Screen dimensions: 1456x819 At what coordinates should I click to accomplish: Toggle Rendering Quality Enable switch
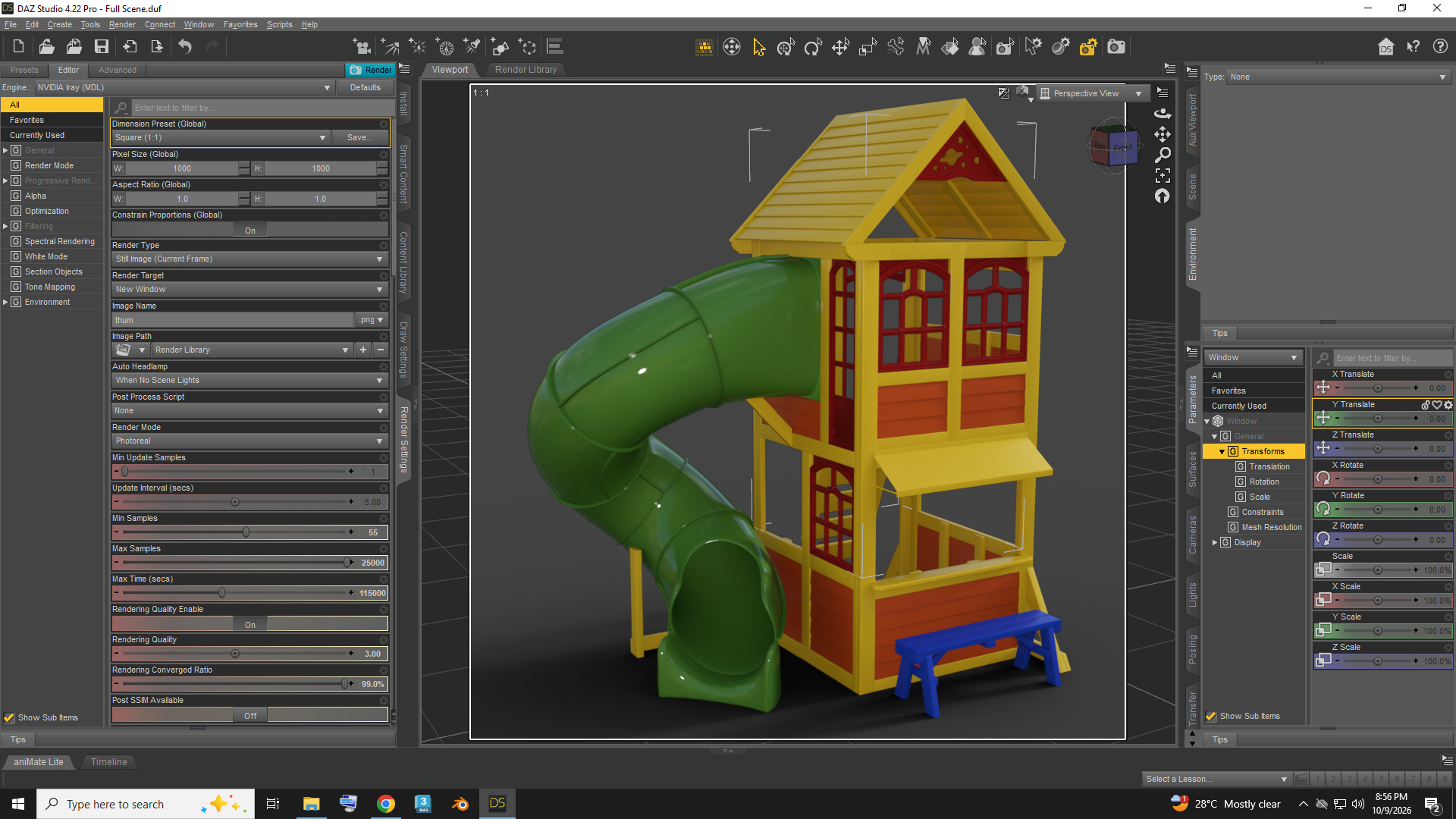[250, 624]
